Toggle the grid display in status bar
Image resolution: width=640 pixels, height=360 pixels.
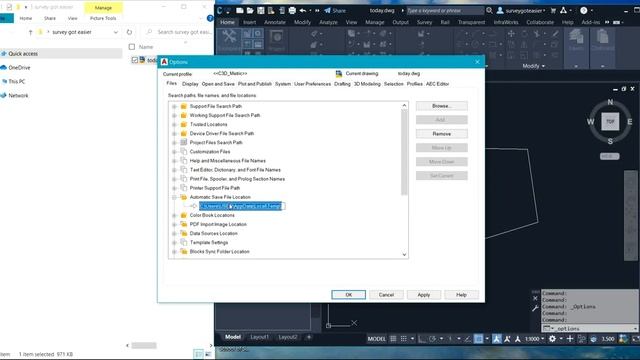point(393,339)
